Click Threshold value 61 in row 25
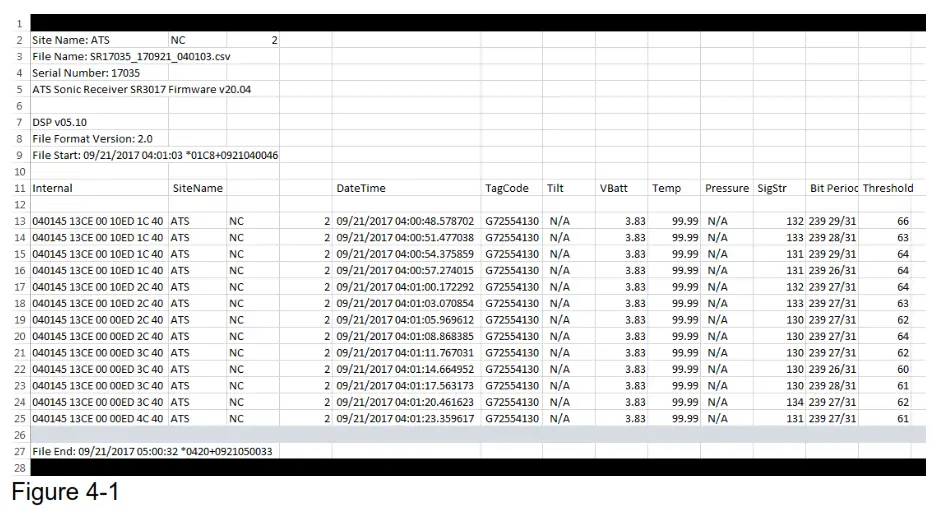Viewport: 935px width, 509px height. click(x=885, y=418)
